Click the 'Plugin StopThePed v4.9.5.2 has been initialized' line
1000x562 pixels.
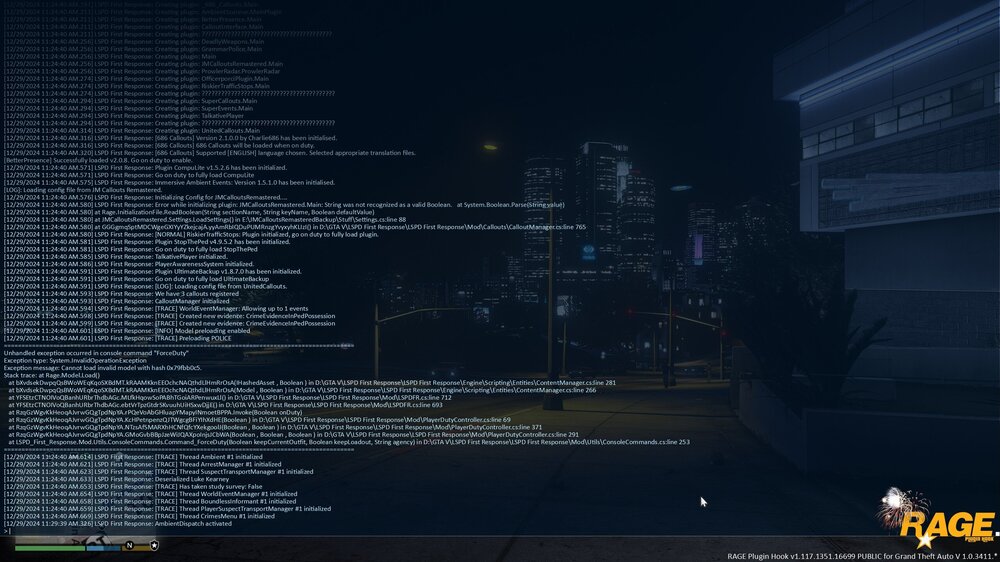147,242
